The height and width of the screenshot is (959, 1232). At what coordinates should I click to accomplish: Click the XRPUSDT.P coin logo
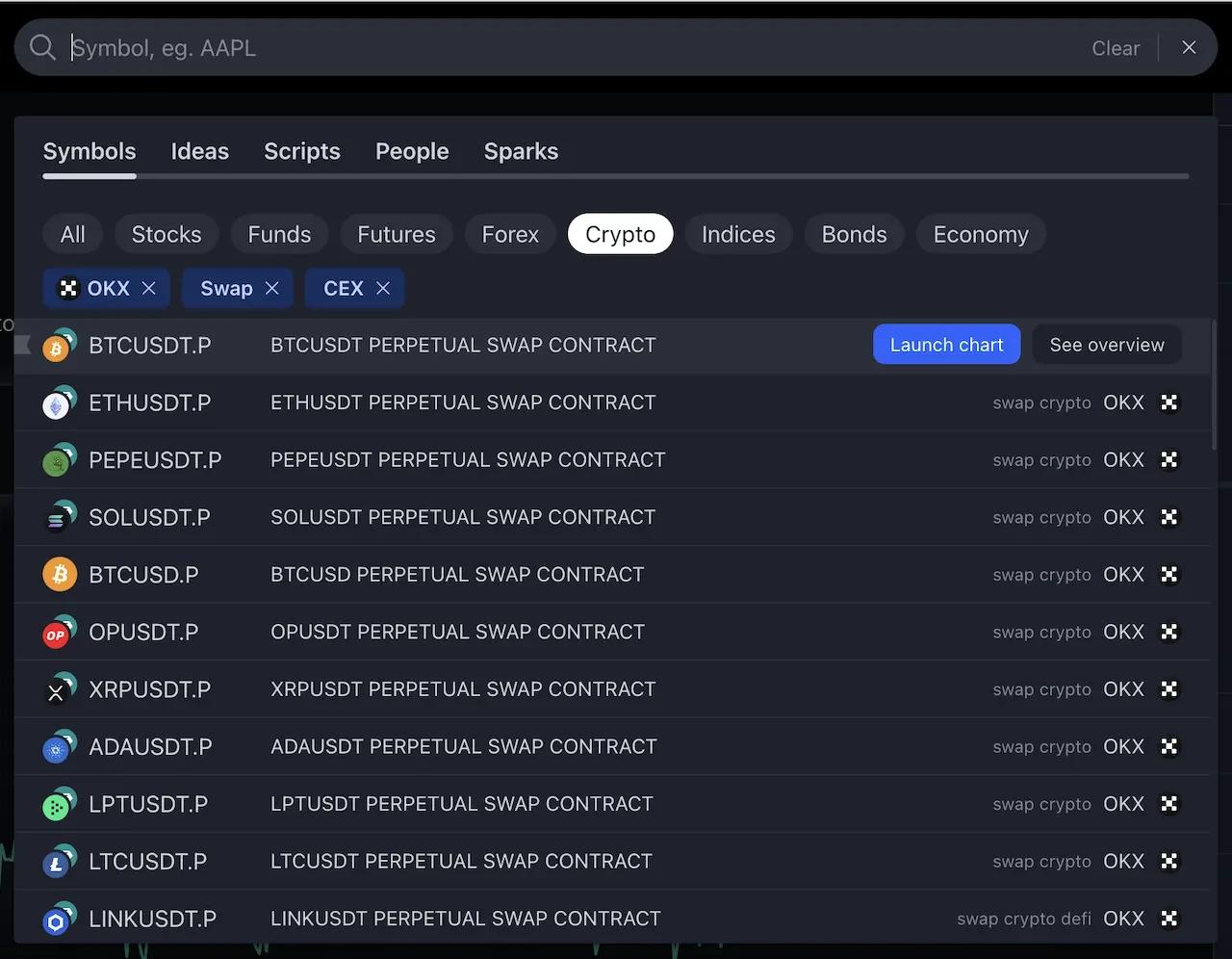pyautogui.click(x=60, y=689)
